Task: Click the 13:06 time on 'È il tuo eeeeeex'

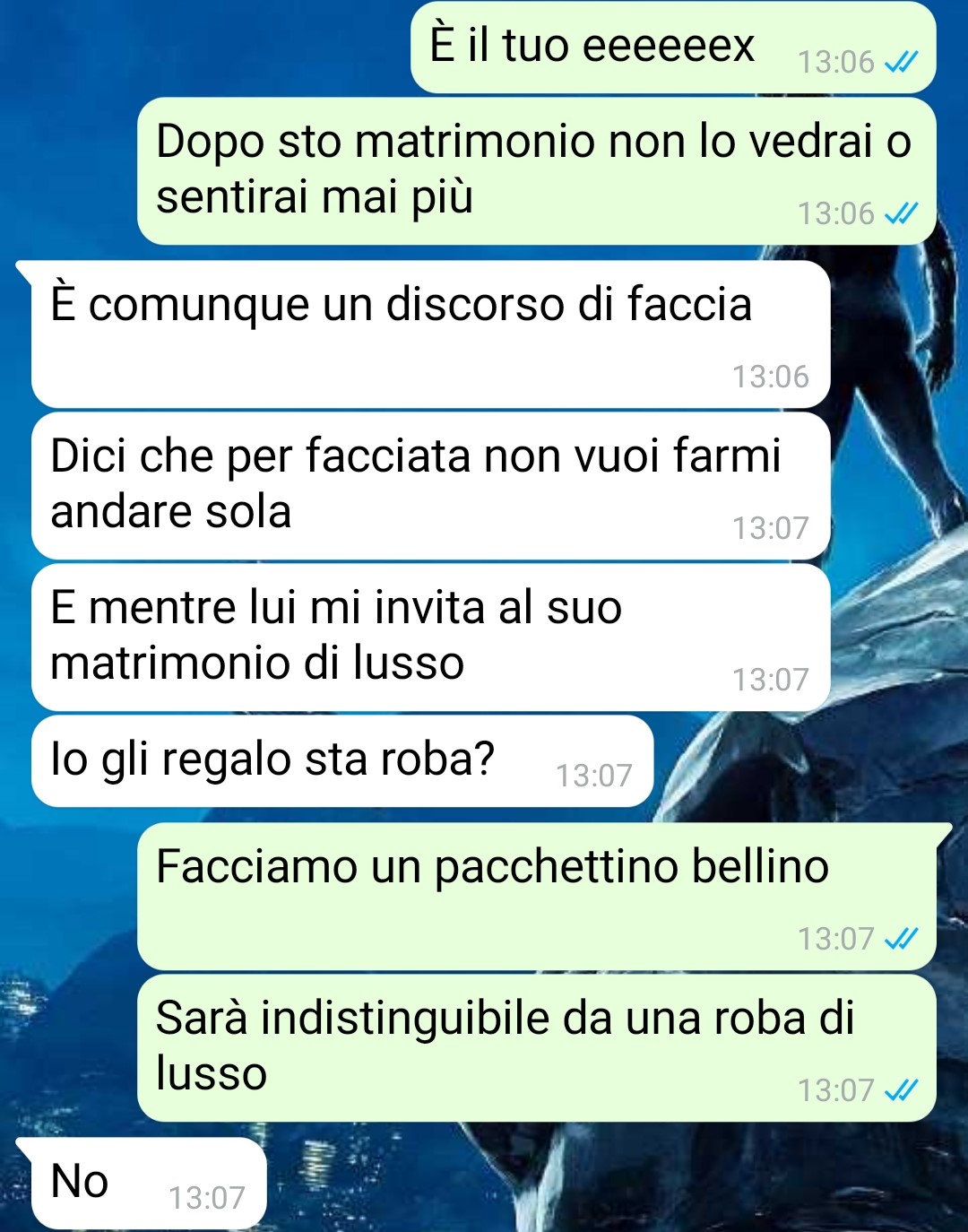Action: pyautogui.click(x=835, y=62)
